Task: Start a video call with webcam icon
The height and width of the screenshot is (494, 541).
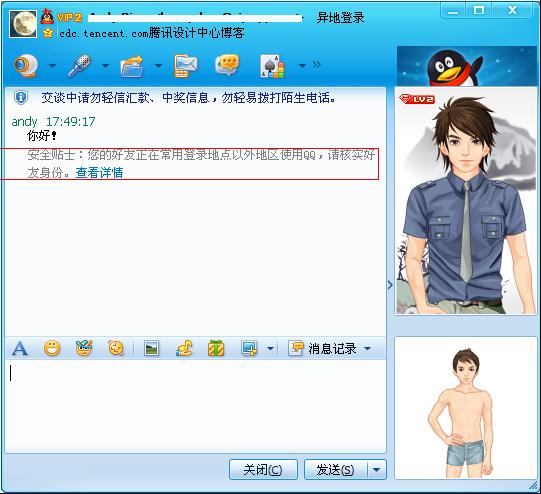Action: coord(26,65)
